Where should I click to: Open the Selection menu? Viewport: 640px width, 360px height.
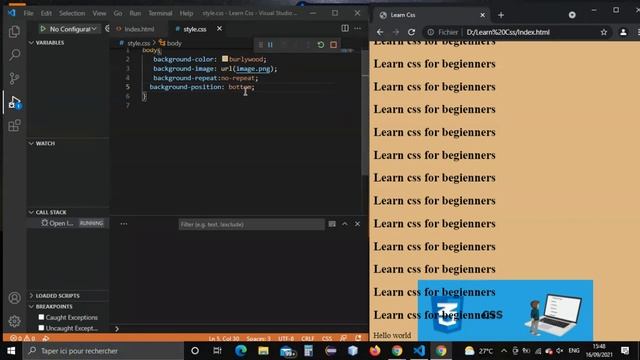point(72,13)
